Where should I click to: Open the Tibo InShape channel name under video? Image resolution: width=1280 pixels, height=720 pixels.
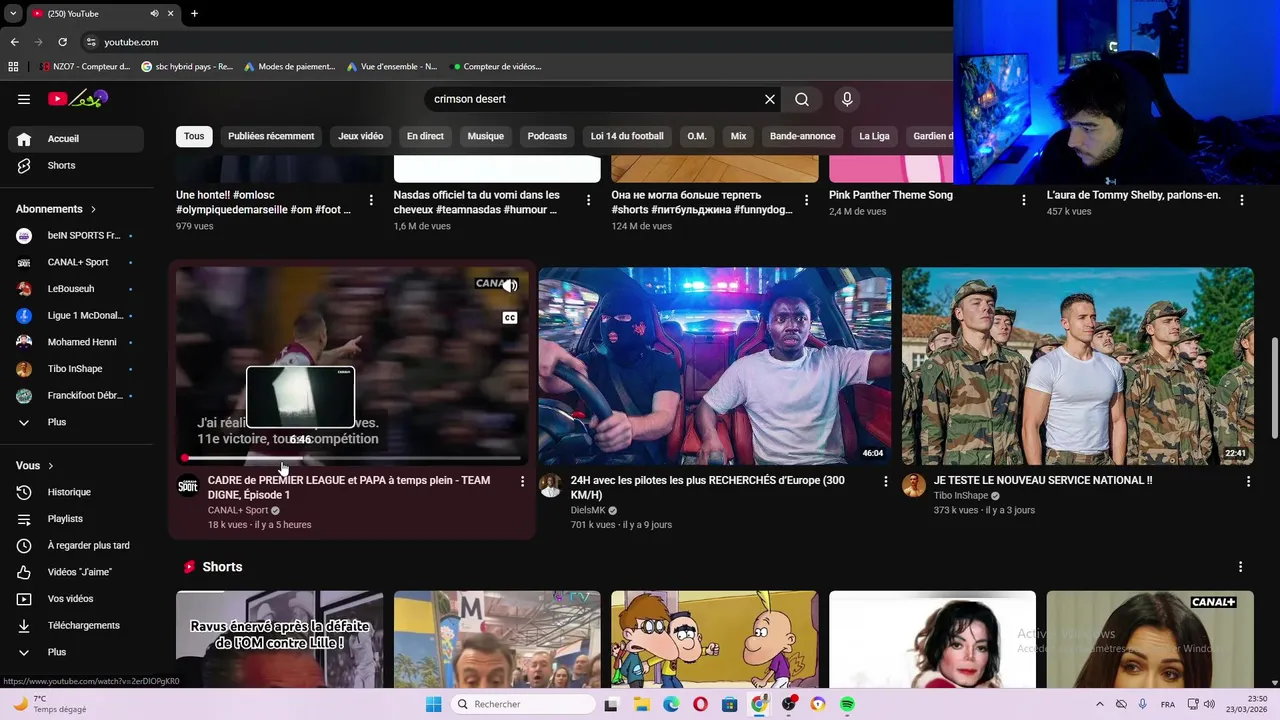point(960,495)
